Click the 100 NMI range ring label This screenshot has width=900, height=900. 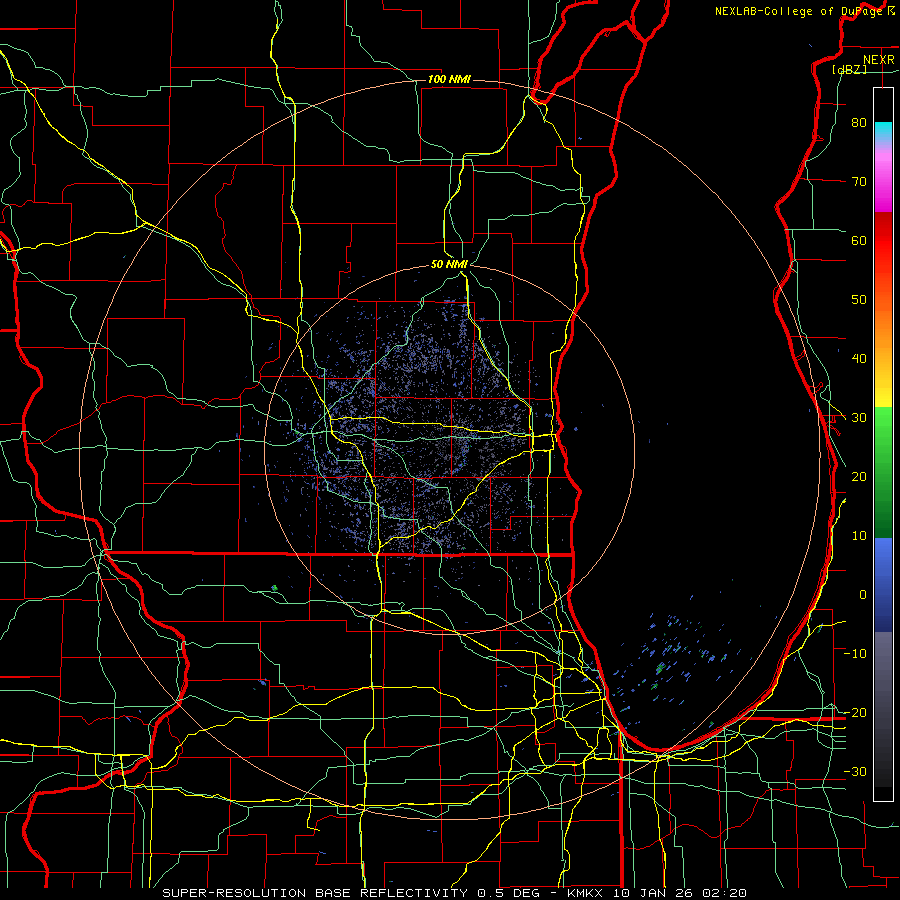449,79
